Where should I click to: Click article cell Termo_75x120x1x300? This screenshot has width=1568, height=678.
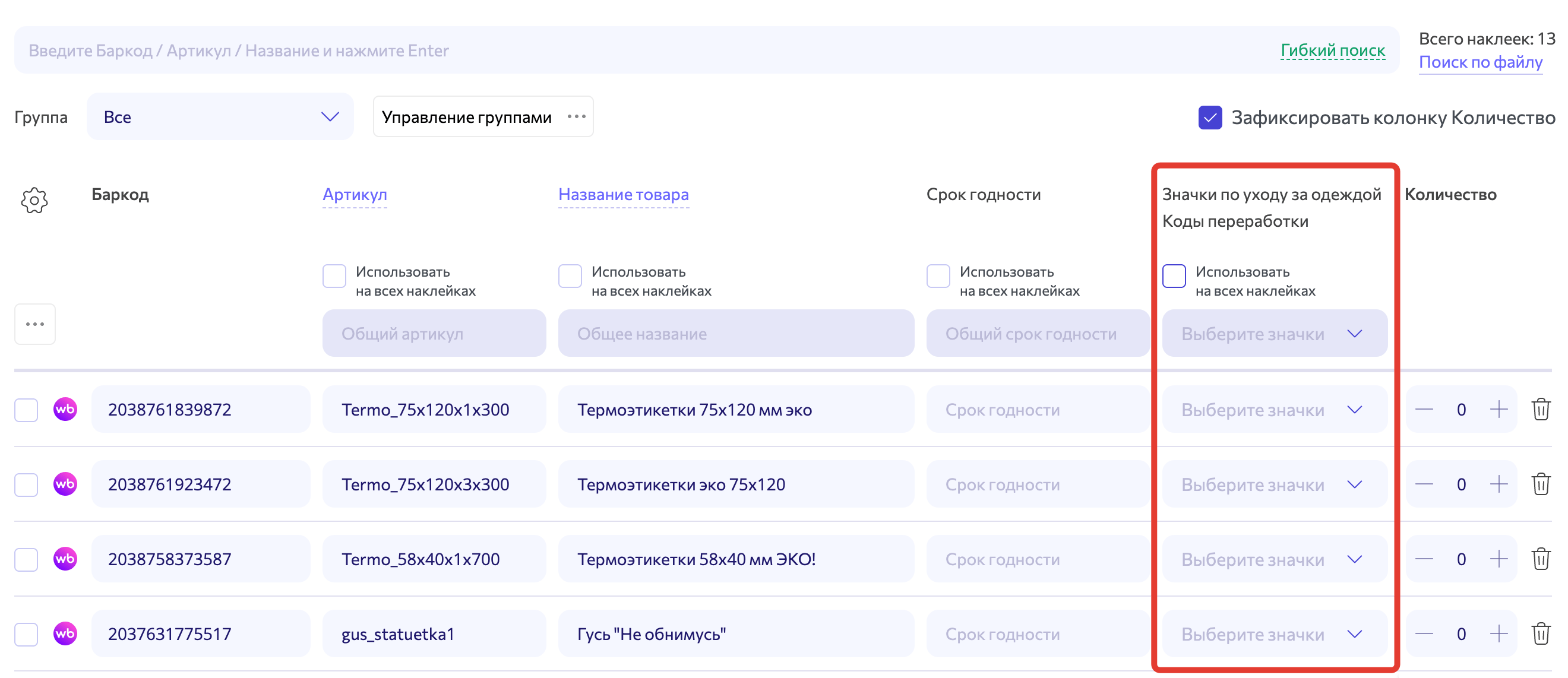coord(434,409)
